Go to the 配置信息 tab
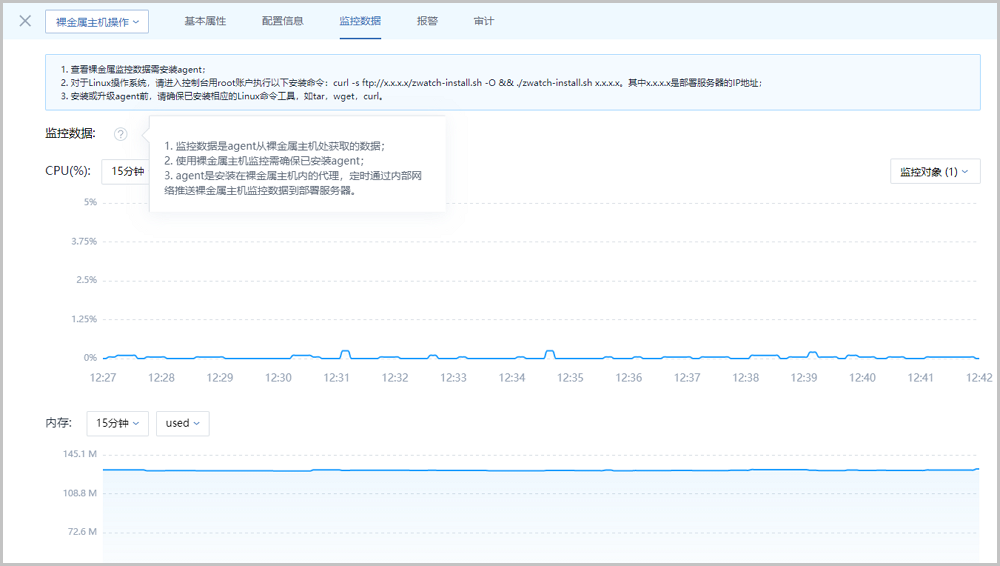Image resolution: width=1000 pixels, height=566 pixels. click(283, 21)
